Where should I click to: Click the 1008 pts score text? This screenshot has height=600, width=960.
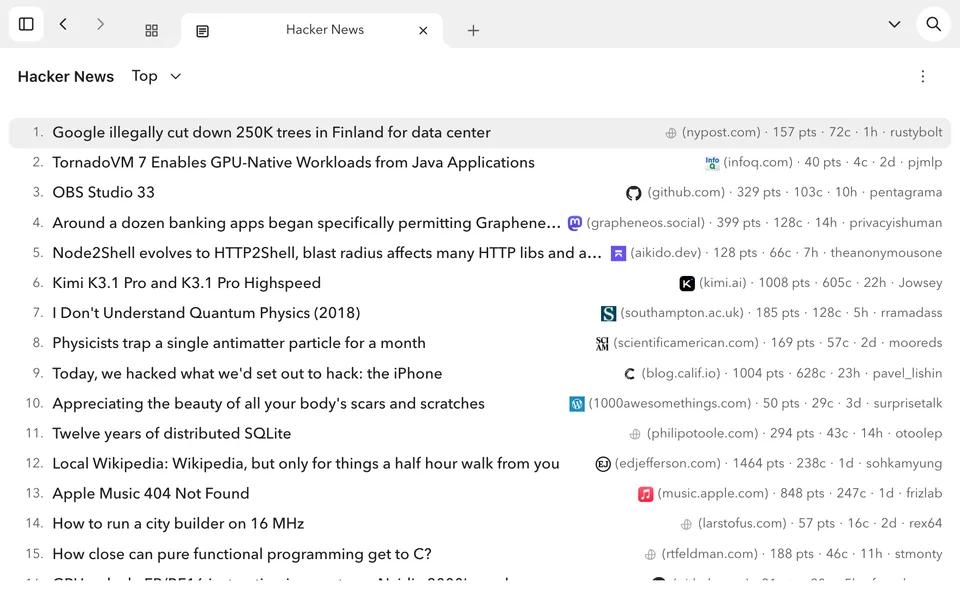(x=784, y=283)
